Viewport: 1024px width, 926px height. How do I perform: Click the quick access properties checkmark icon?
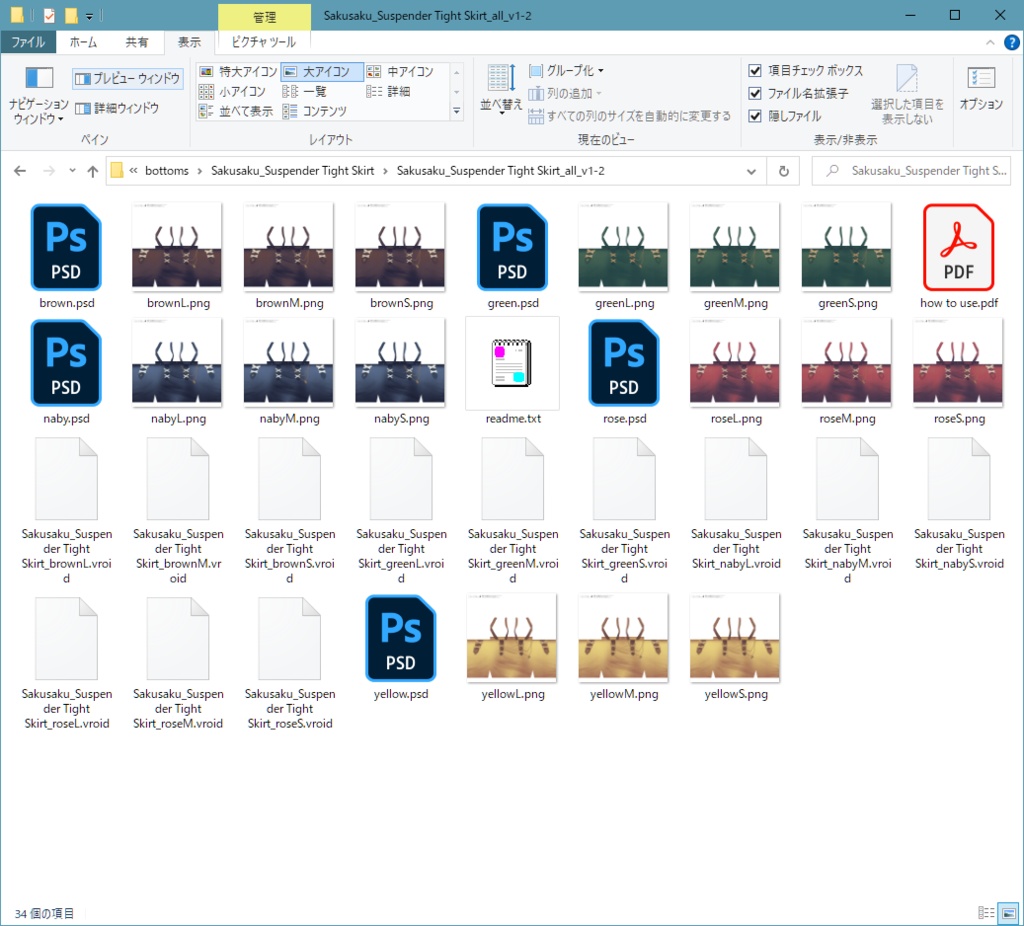pyautogui.click(x=50, y=15)
